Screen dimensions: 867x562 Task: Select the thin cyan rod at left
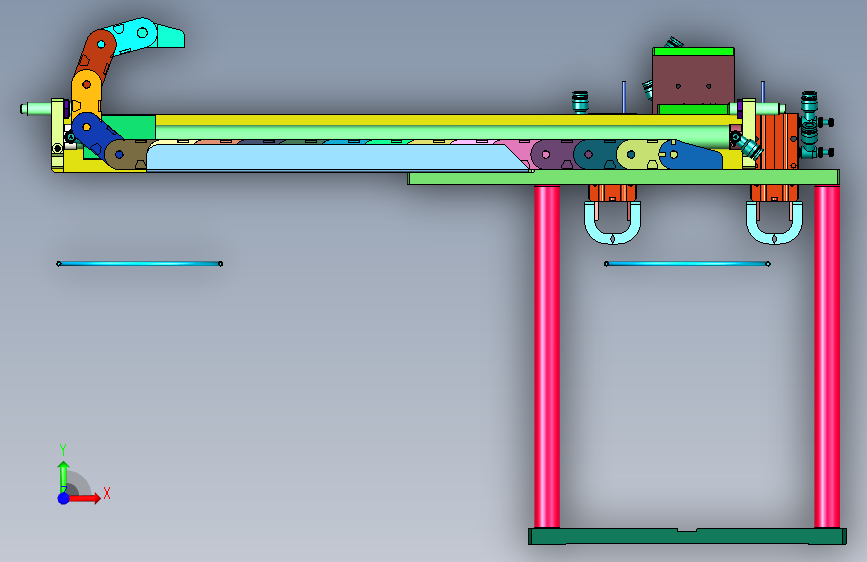139,264
